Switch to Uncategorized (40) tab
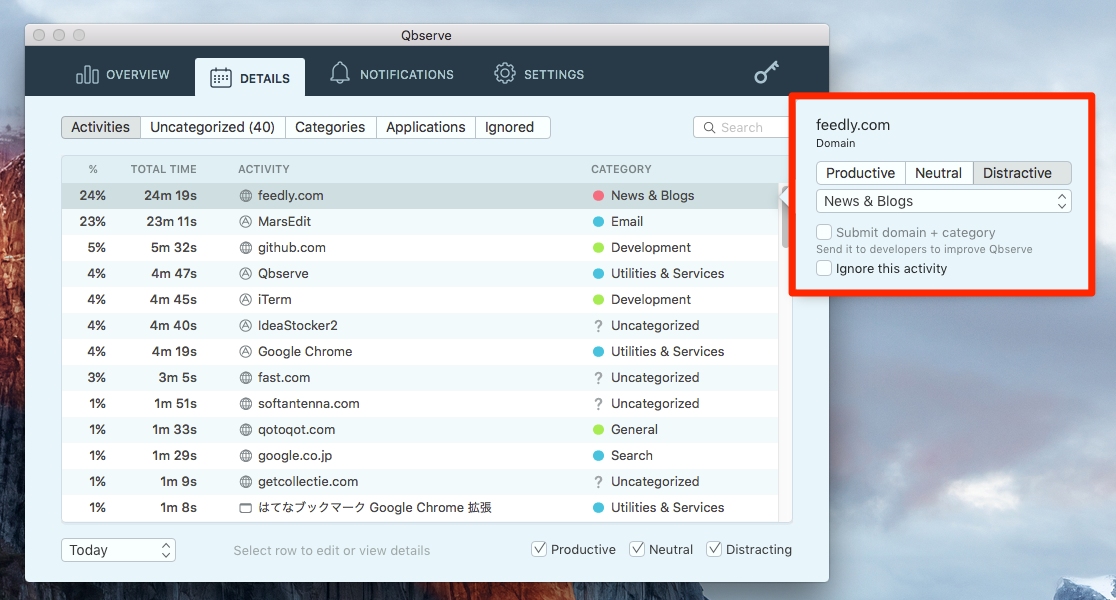1116x600 pixels. coord(212,127)
